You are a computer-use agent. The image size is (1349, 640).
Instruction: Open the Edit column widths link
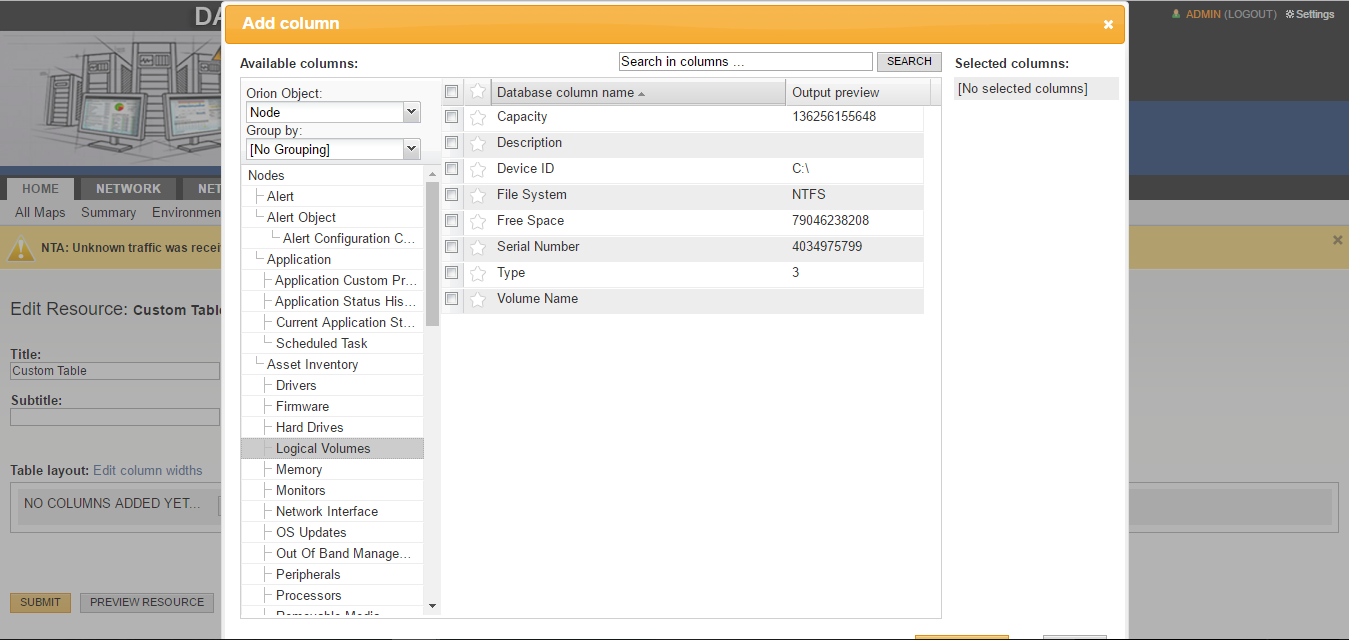pos(148,471)
